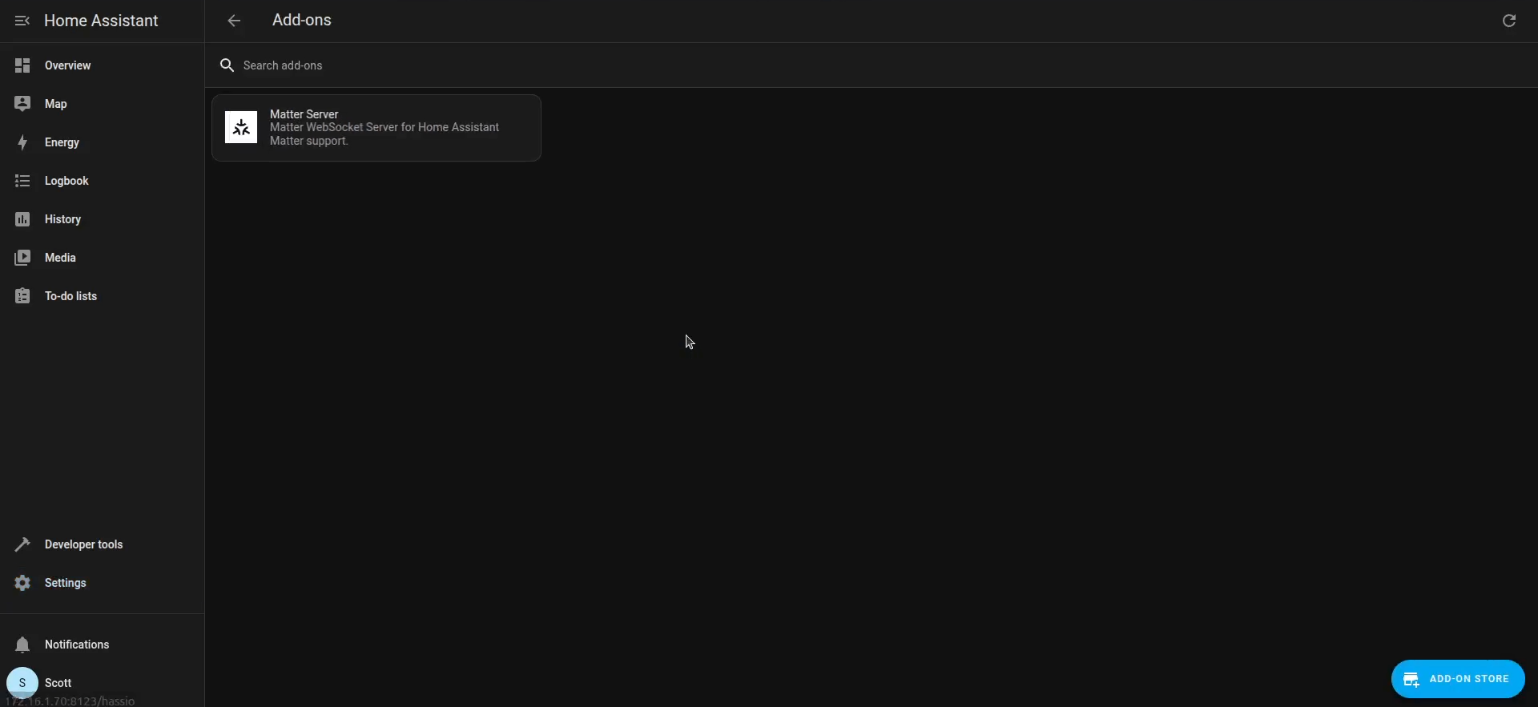Viewport: 1538px width, 707px height.
Task: Open the To-do lists menu item
Action: click(102, 296)
